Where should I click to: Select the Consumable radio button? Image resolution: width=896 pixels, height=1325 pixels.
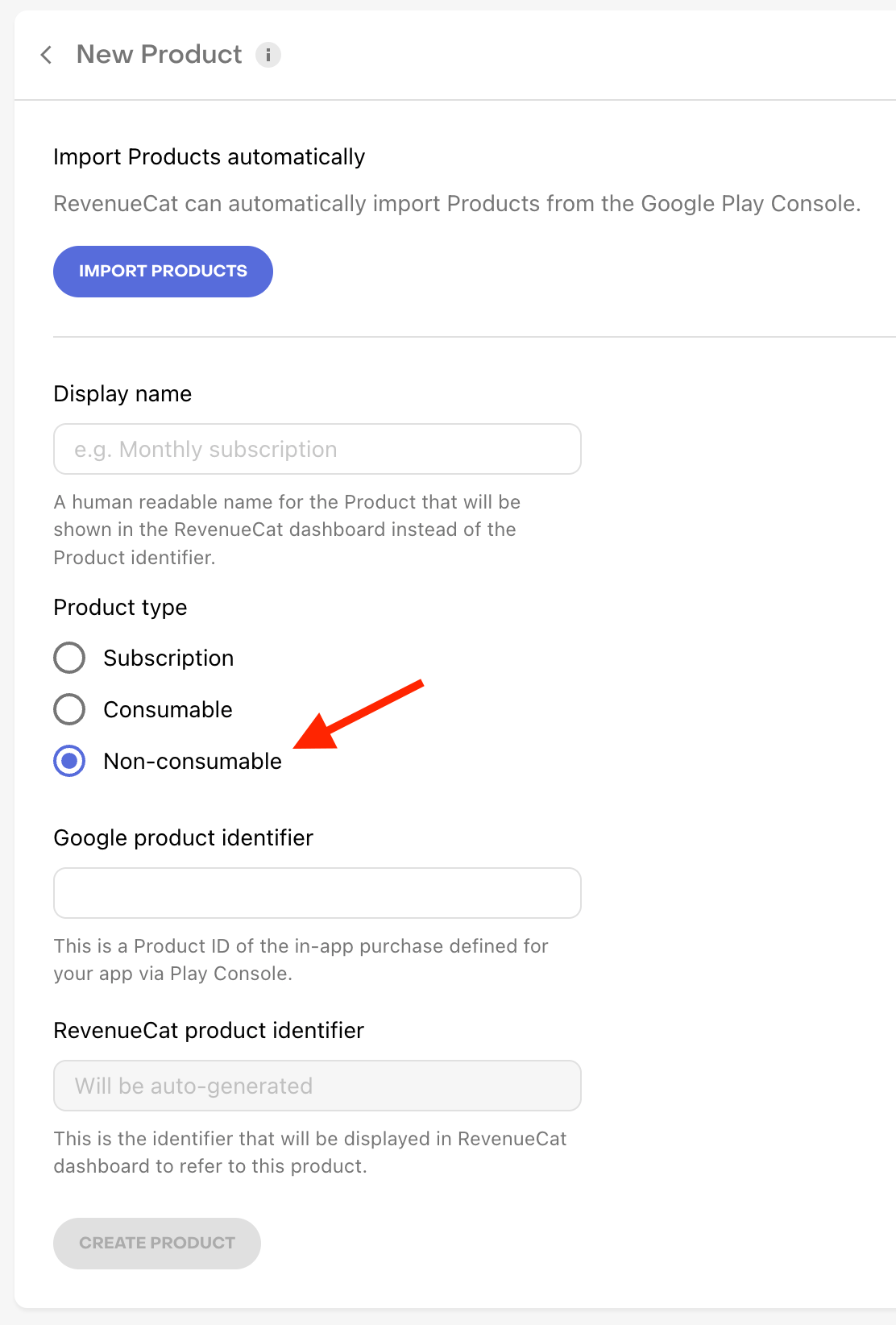click(69, 709)
